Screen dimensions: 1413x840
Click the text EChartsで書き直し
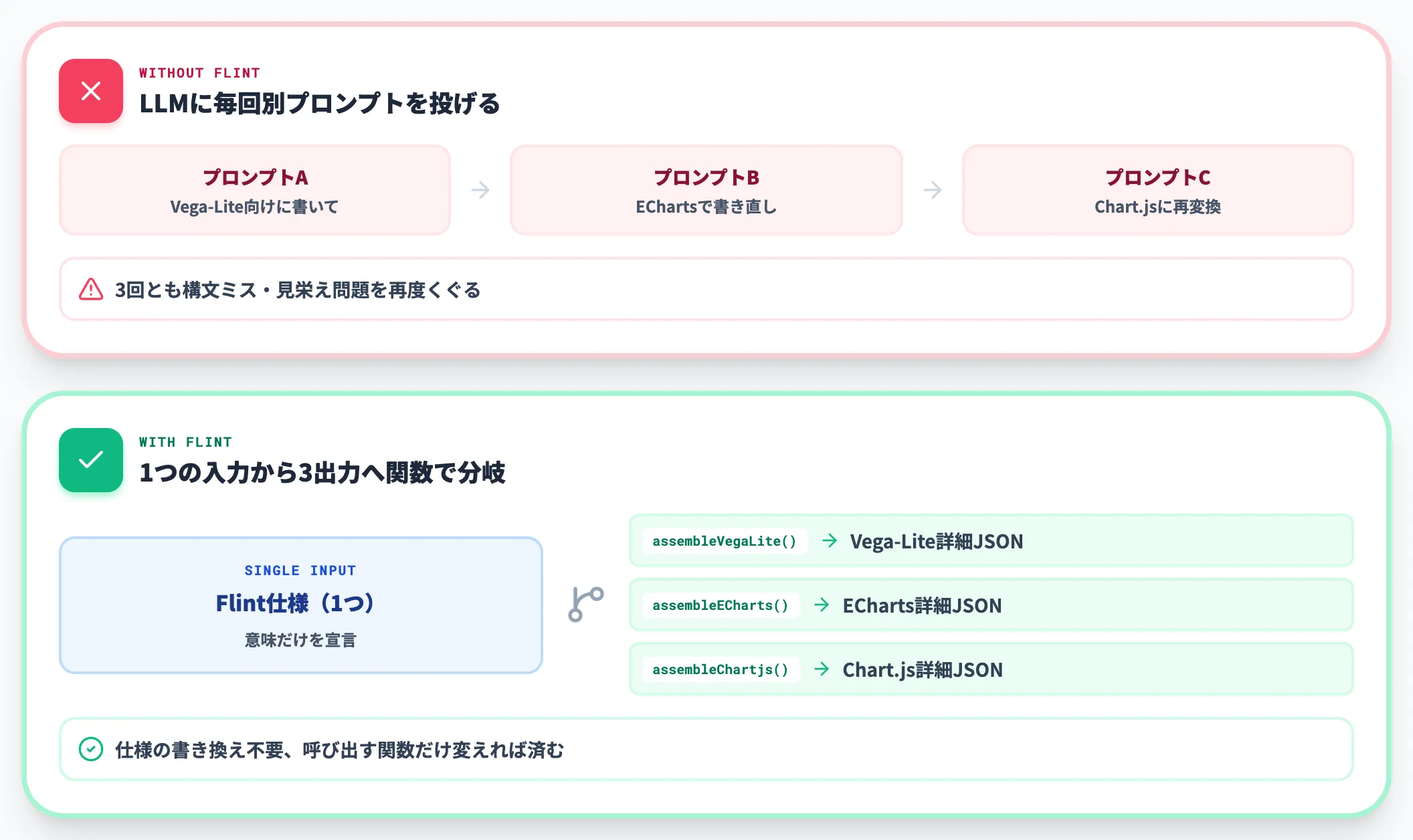[x=706, y=207]
